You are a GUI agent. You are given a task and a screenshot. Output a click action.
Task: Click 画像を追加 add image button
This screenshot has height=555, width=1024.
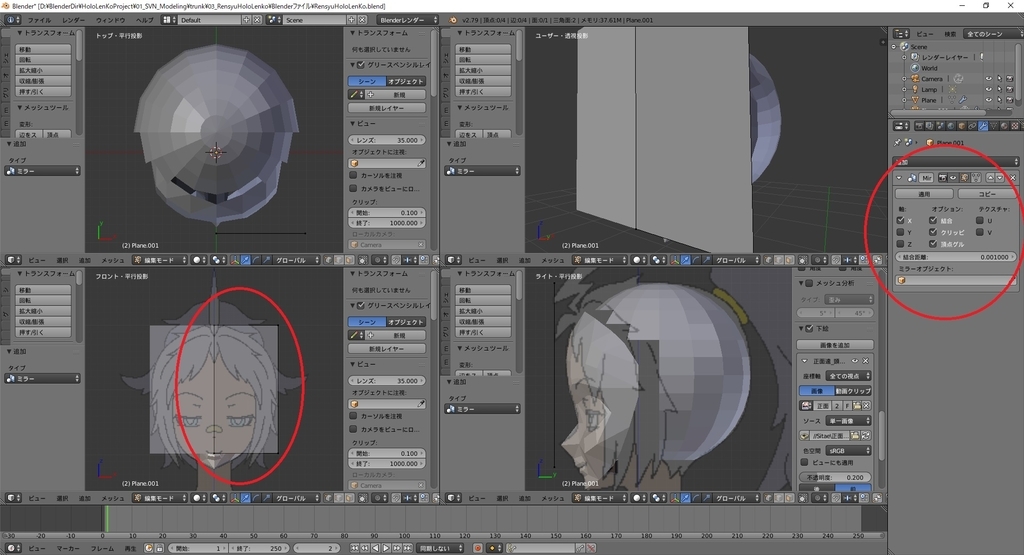(835, 345)
